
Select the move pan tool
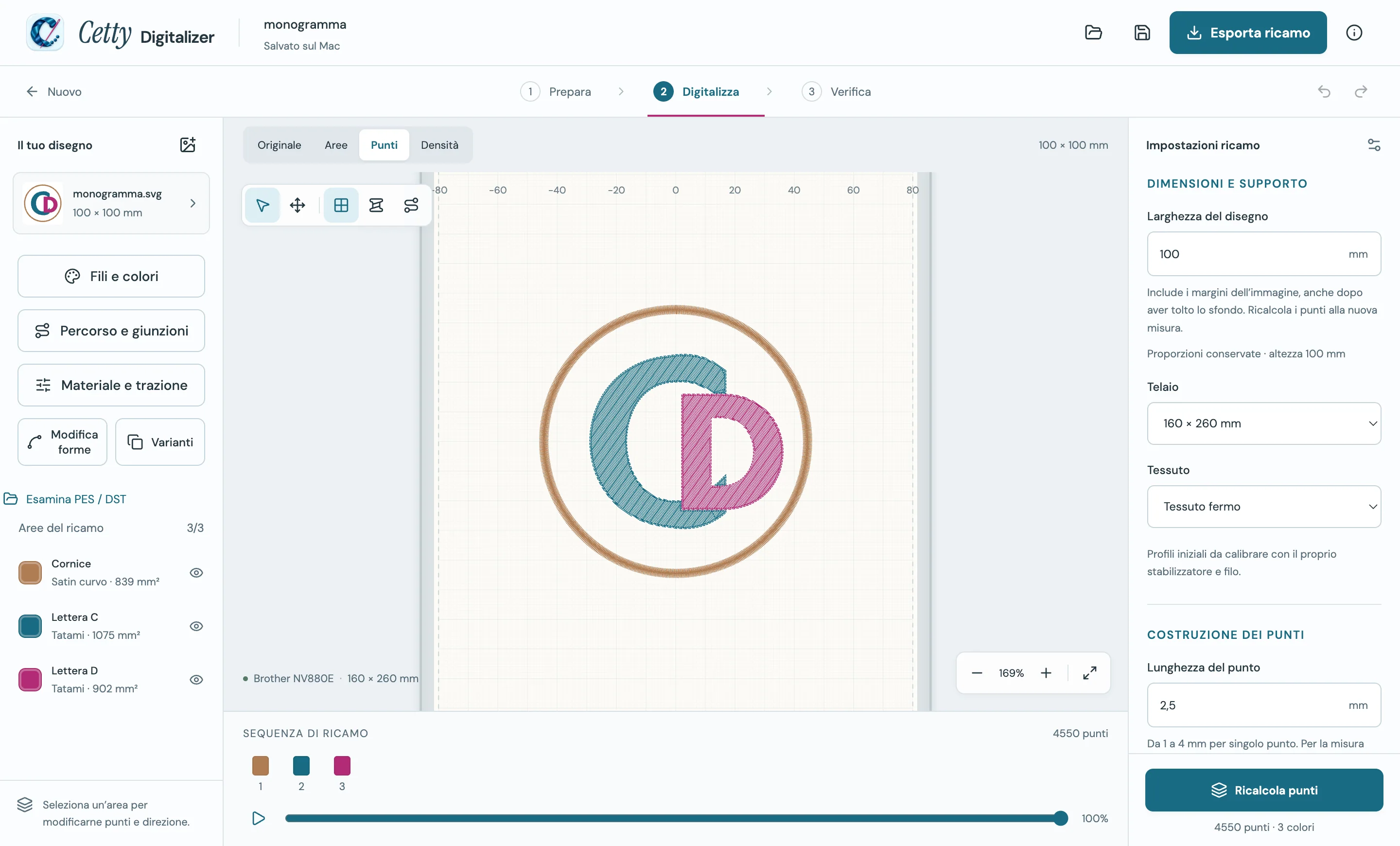(297, 205)
